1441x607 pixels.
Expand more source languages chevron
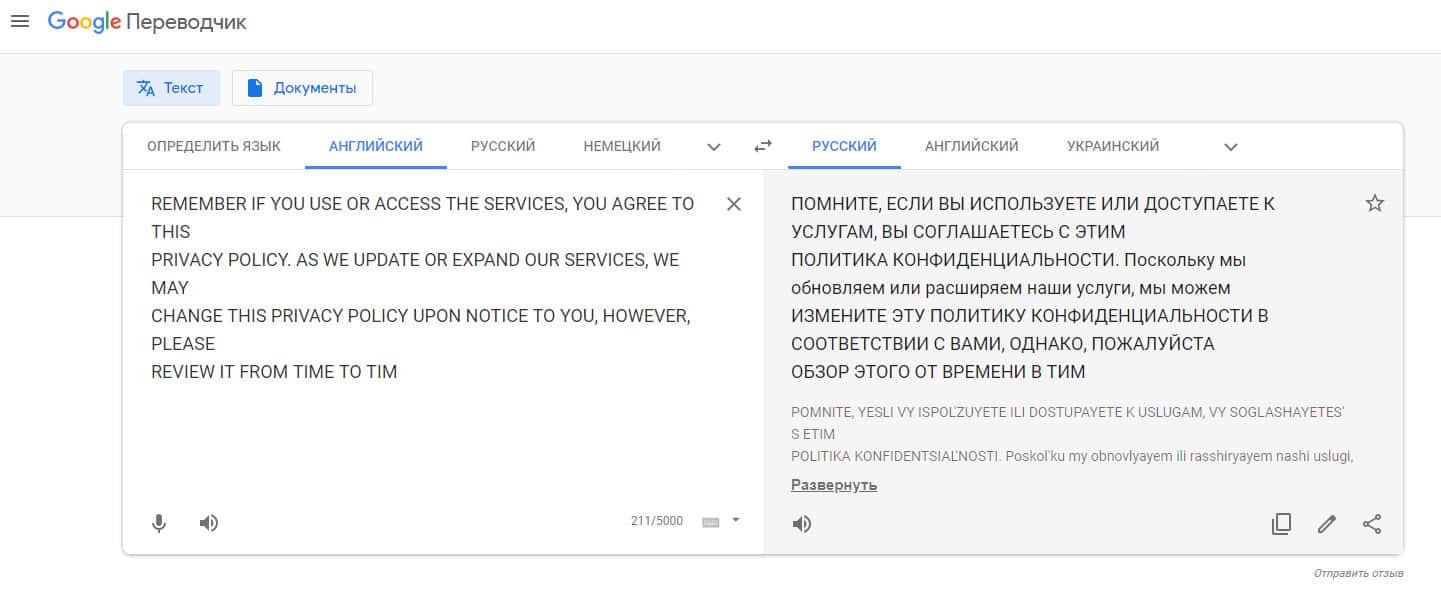click(714, 147)
